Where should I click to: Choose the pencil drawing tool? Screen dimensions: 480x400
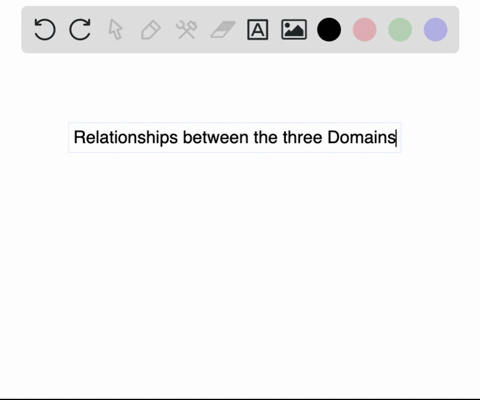151,30
